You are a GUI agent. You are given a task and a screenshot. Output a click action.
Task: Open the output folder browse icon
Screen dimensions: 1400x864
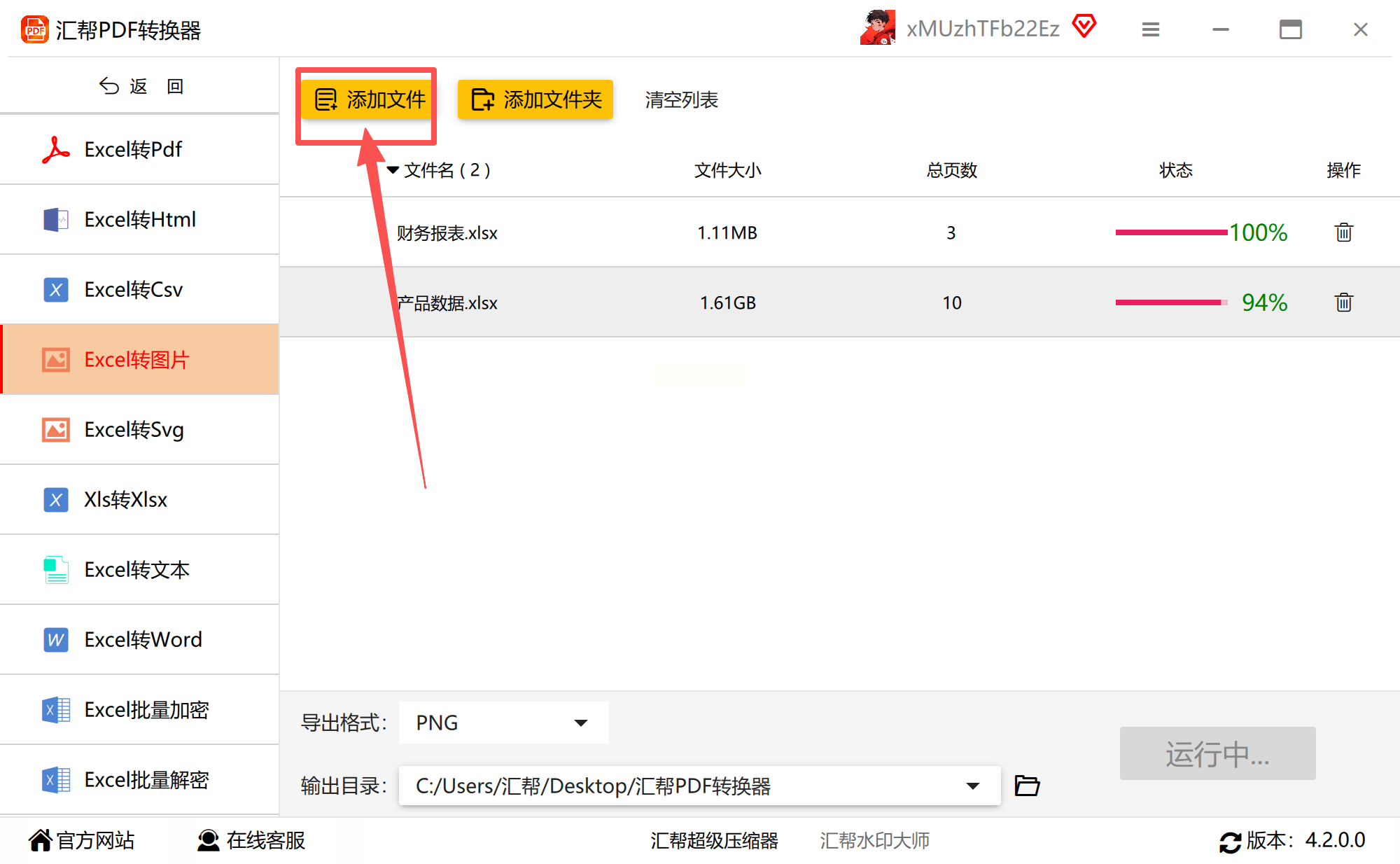coord(1027,786)
